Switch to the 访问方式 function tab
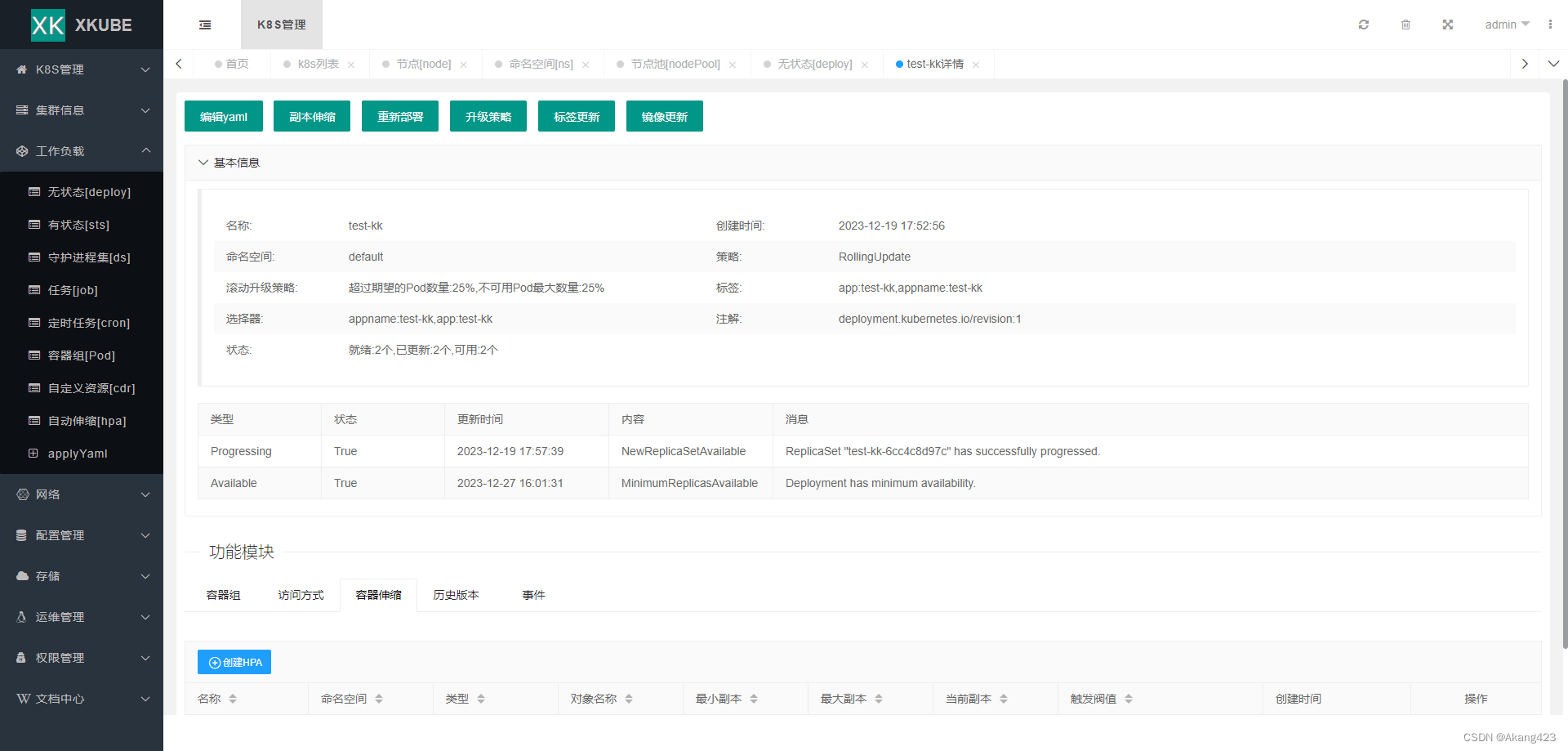The width and height of the screenshot is (1568, 751). 301,595
